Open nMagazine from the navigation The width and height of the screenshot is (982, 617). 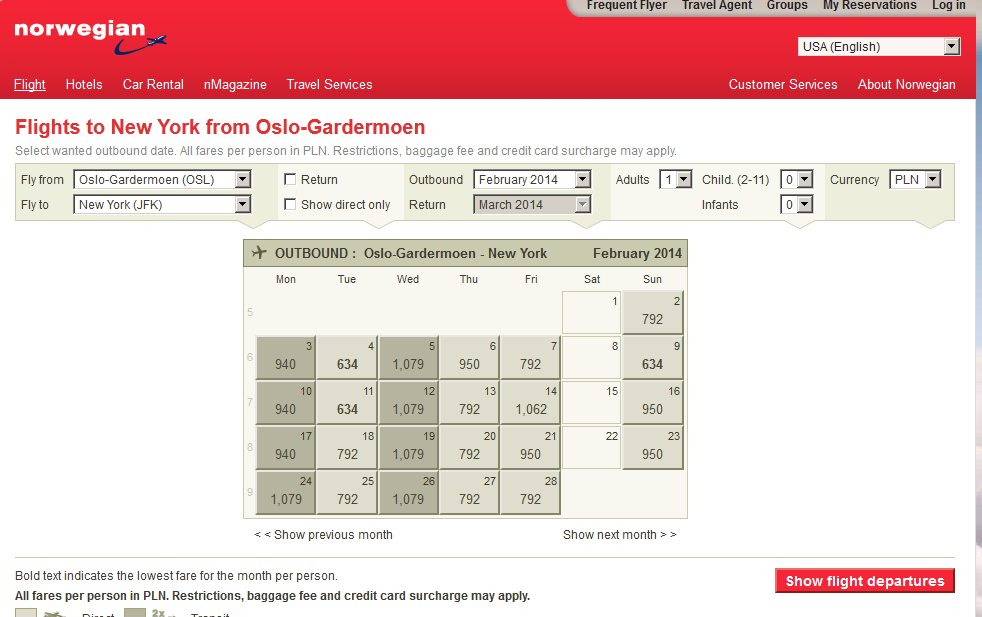(x=235, y=84)
